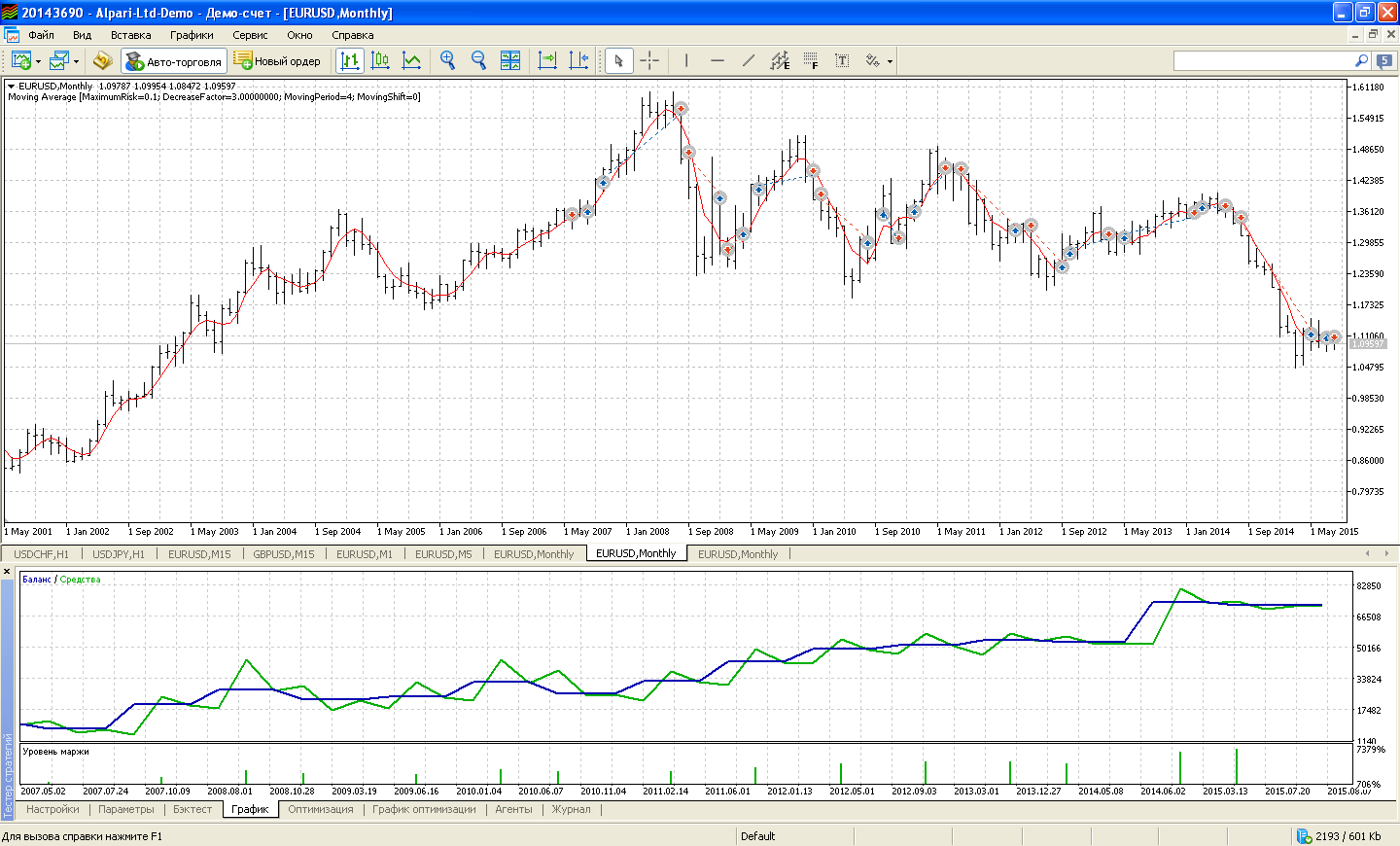Toggle chart shift from right edge
The image size is (1400, 846).
[578, 60]
